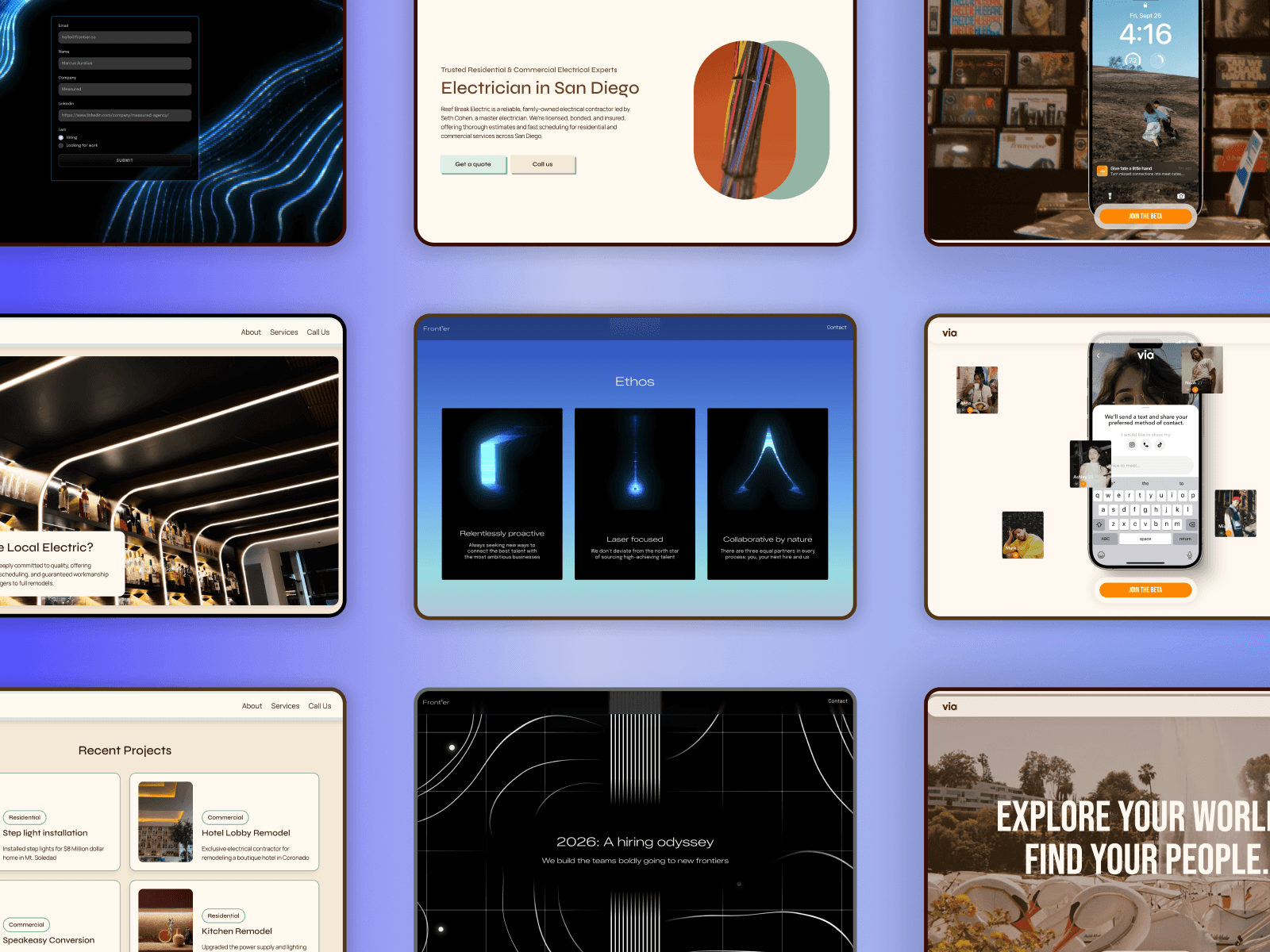Screen dimensions: 1270x952
Task: Click the '2026: A hiring odyssey' headline
Action: [635, 842]
